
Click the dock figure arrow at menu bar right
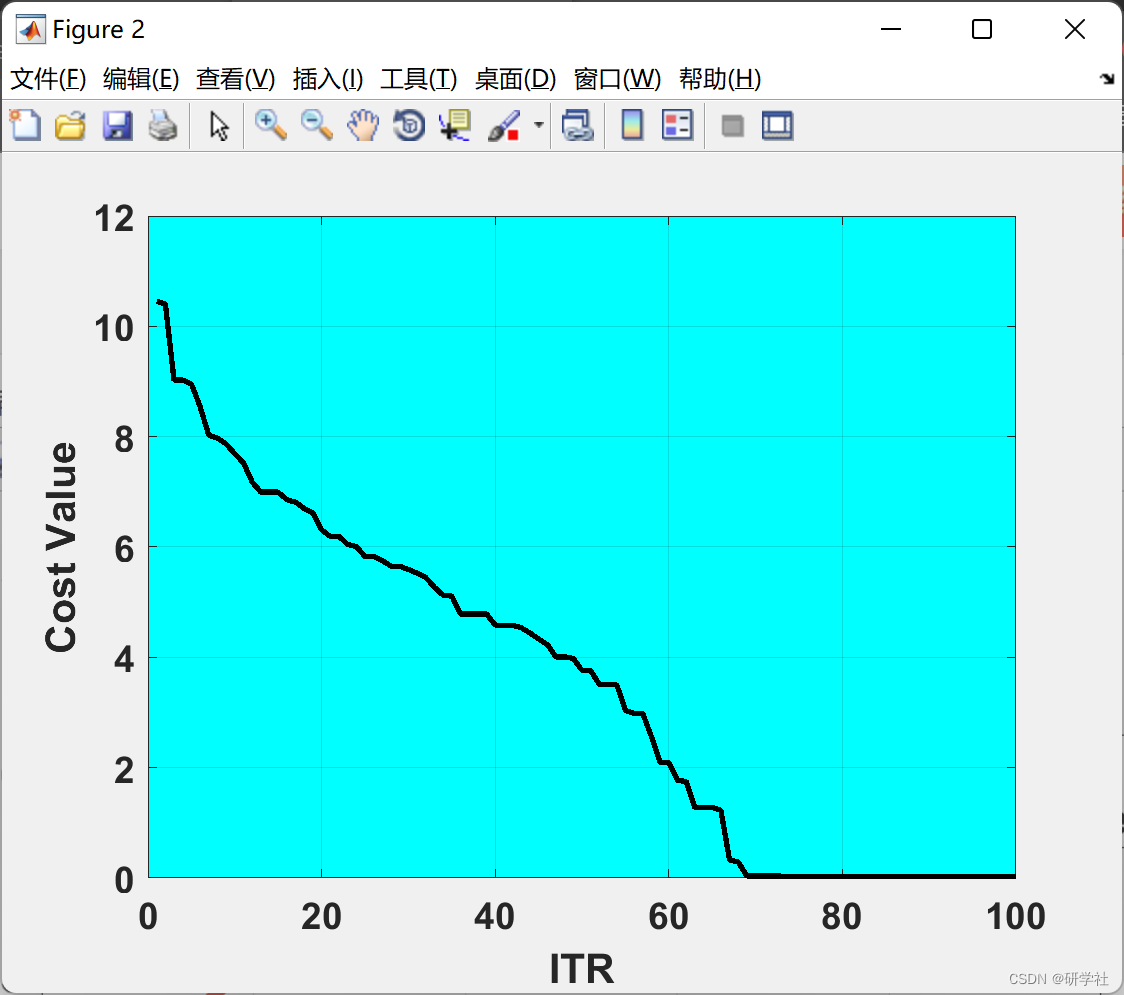1107,78
